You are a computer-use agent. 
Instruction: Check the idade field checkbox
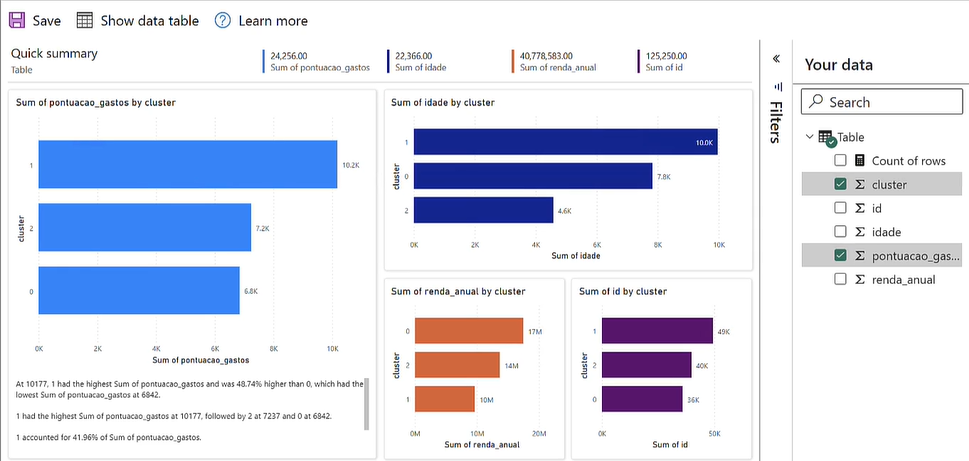[840, 232]
